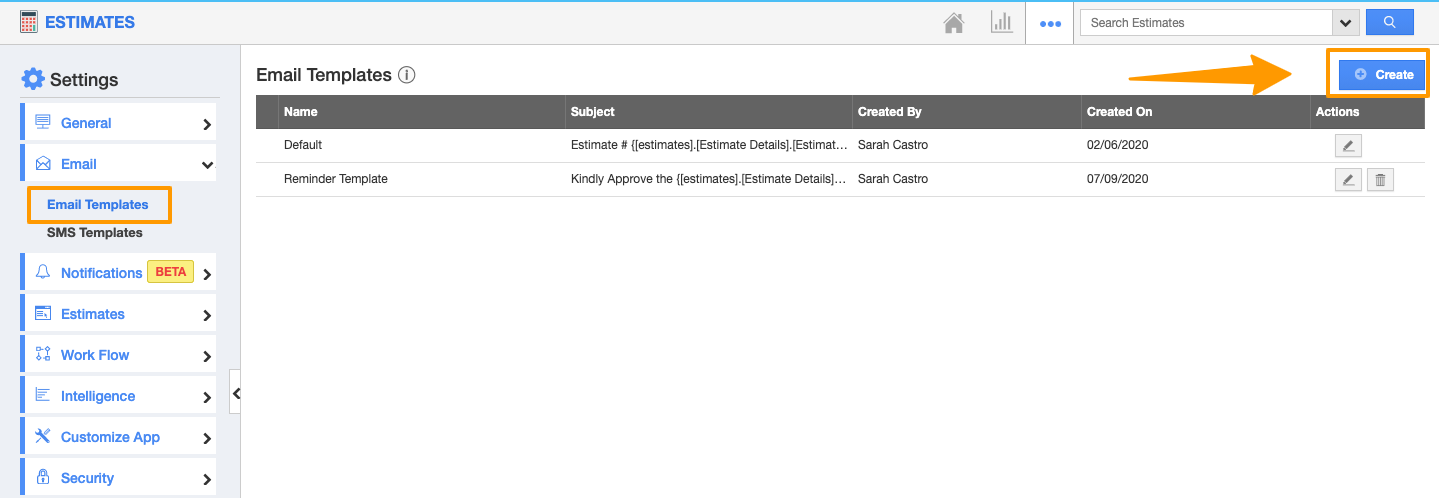Click the Notifications bell icon
The height and width of the screenshot is (498, 1439).
point(43,272)
